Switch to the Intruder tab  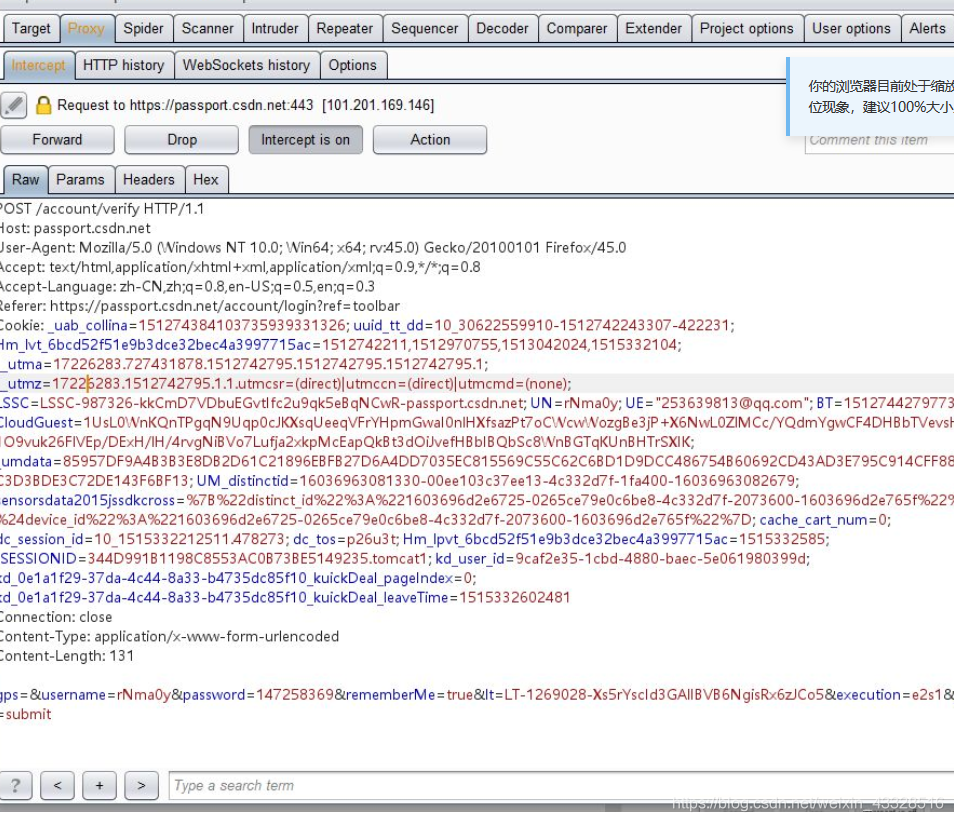275,29
